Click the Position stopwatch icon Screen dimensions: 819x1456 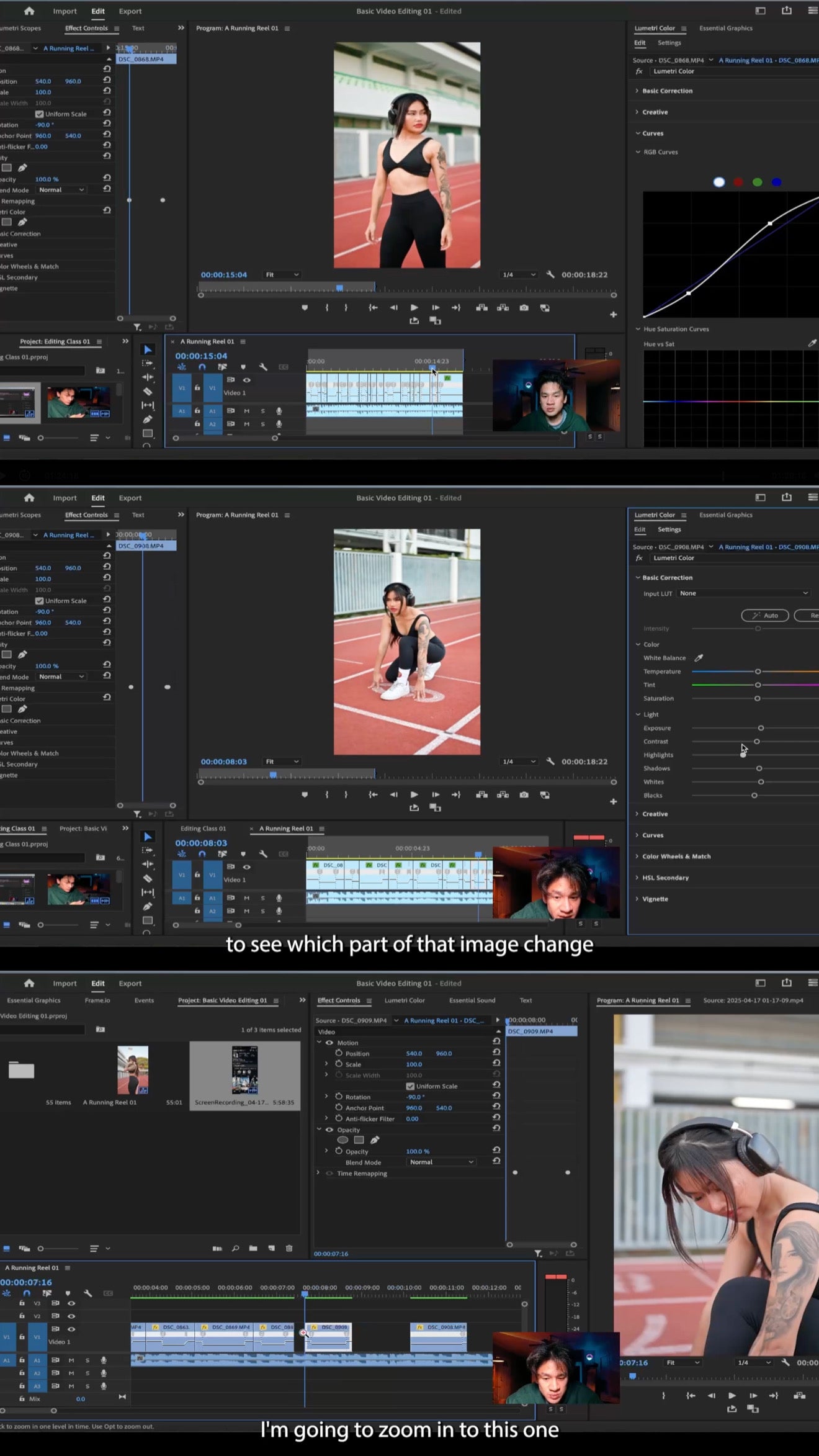pos(339,1053)
